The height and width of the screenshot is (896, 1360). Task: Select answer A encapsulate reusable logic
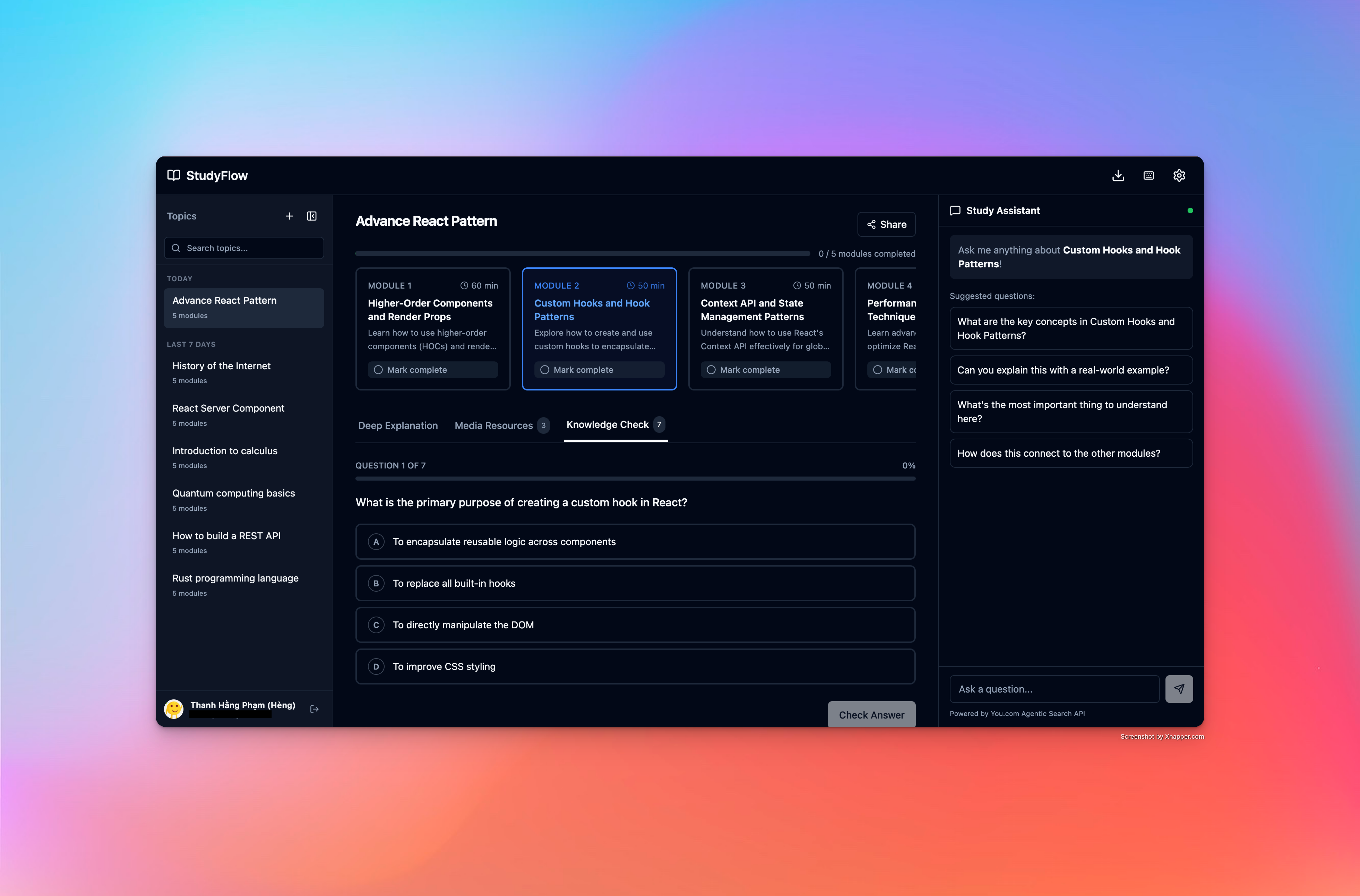[635, 542]
